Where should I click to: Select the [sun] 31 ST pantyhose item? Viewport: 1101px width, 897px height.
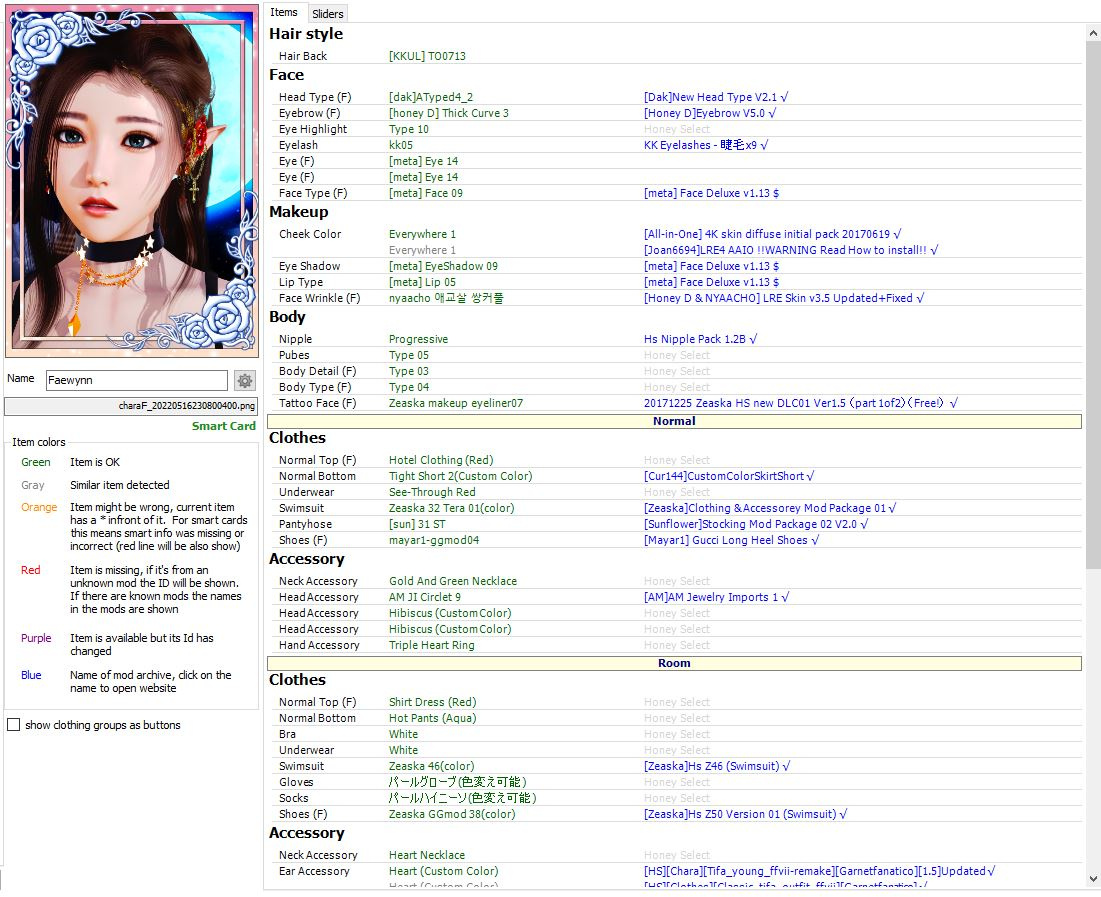[417, 524]
